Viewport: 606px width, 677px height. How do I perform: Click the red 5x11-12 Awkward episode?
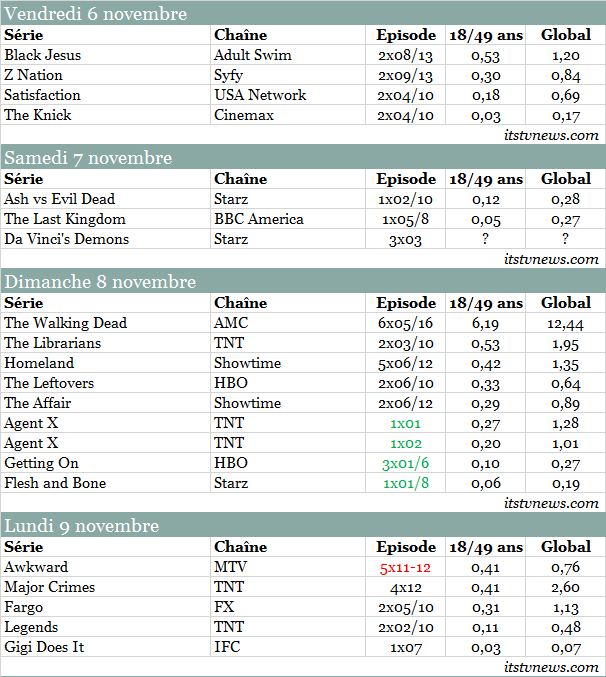(405, 567)
